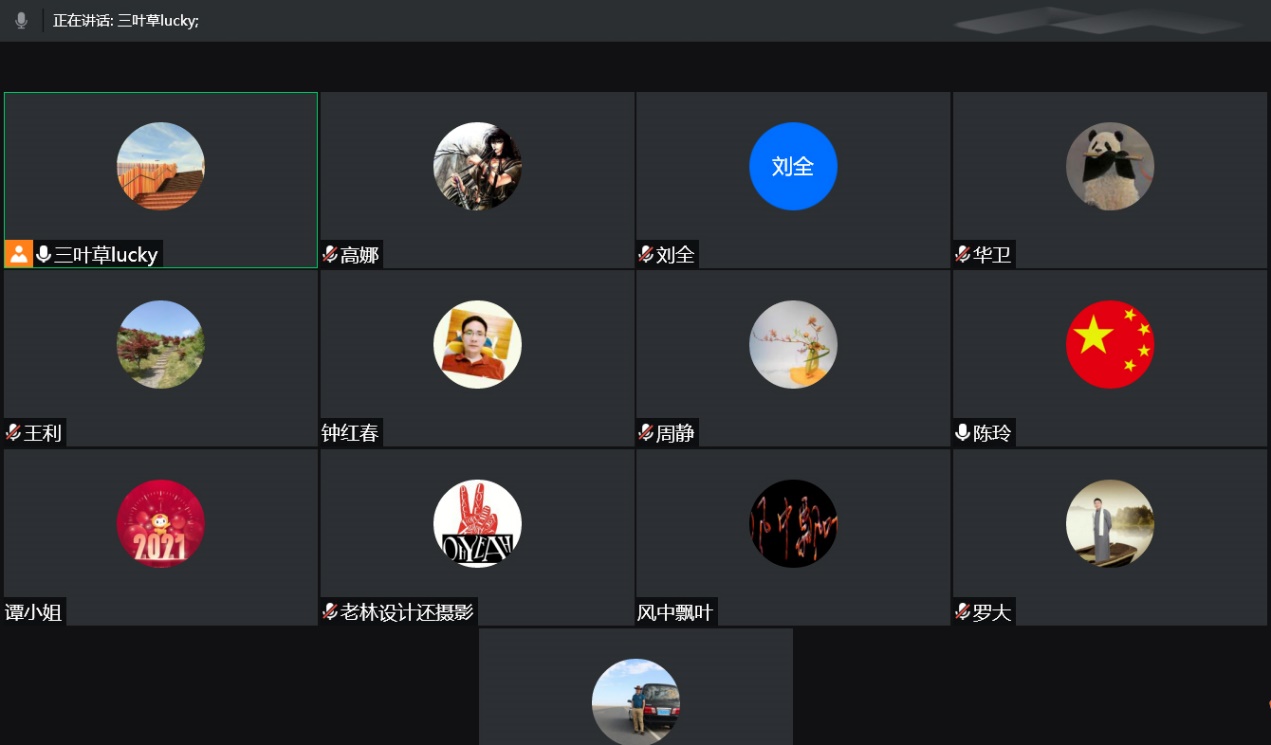Select the highlighted 三叶草lucky speaker tile avatar
Viewport: 1271px width, 745px height.
(160, 166)
